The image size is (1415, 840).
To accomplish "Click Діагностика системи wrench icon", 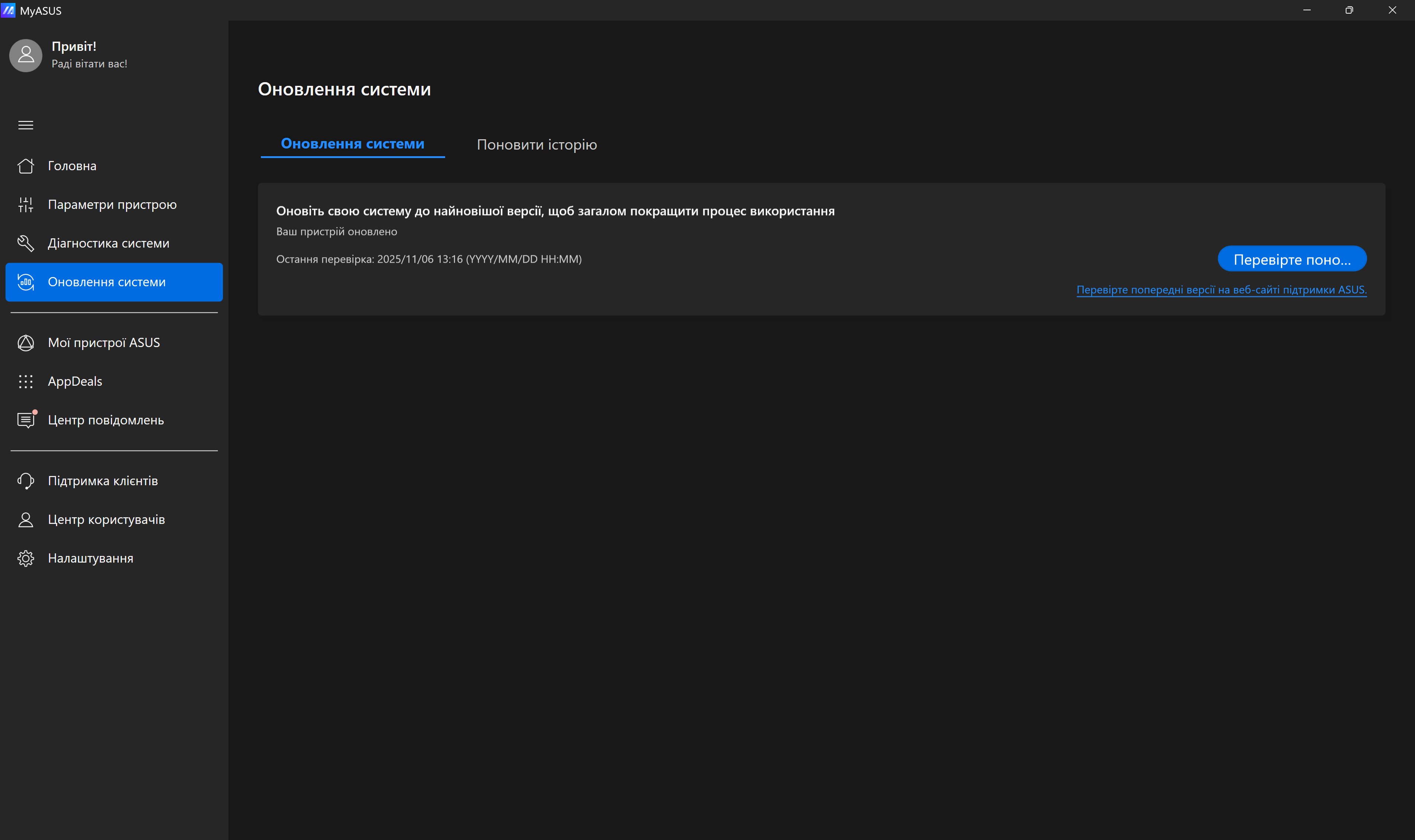I will (25, 244).
